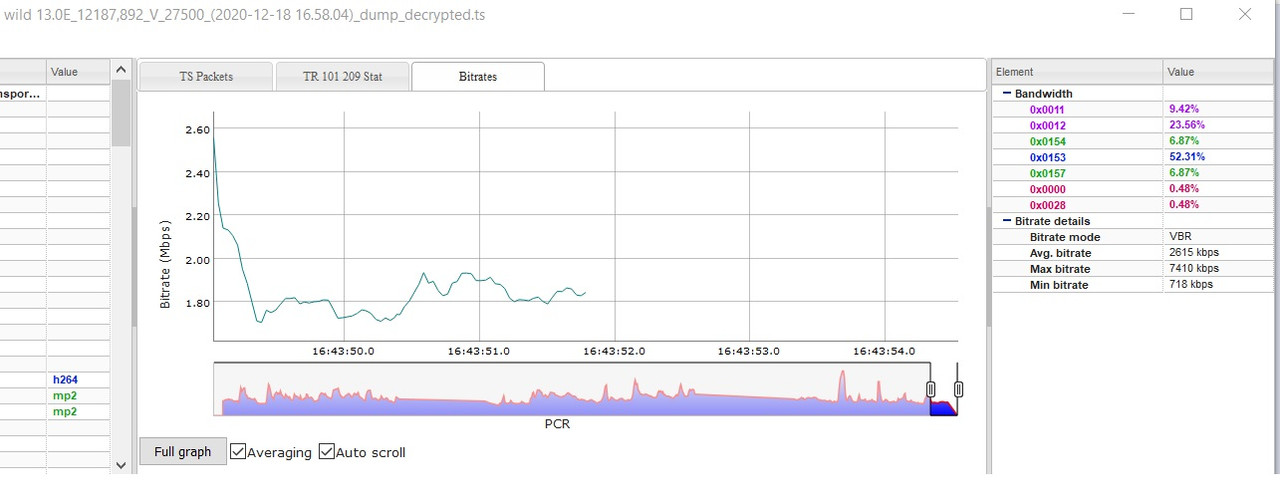The height and width of the screenshot is (493, 1280).
Task: Switch to the TS Packets tab
Action: pyautogui.click(x=205, y=76)
